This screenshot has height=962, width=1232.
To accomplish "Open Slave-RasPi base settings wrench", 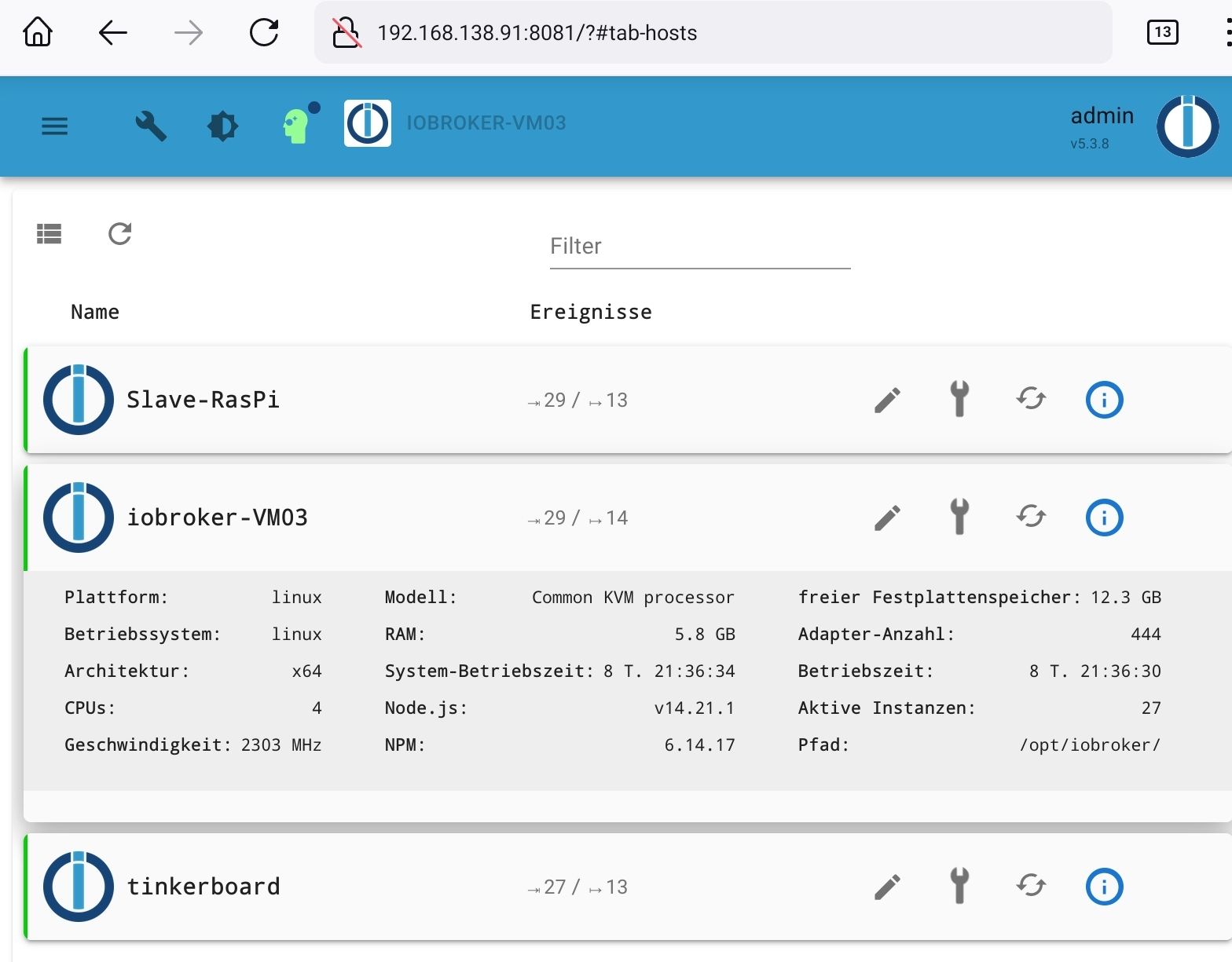I will 959,399.
